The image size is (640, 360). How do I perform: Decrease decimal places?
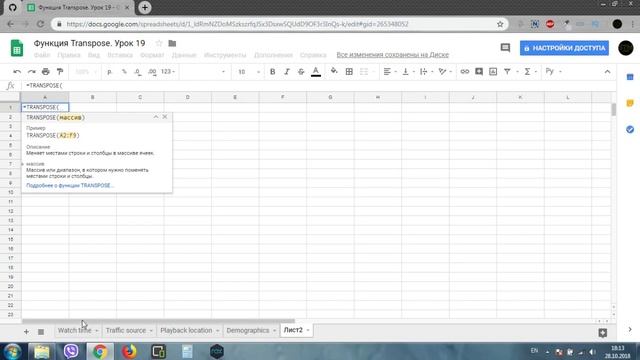[138, 71]
